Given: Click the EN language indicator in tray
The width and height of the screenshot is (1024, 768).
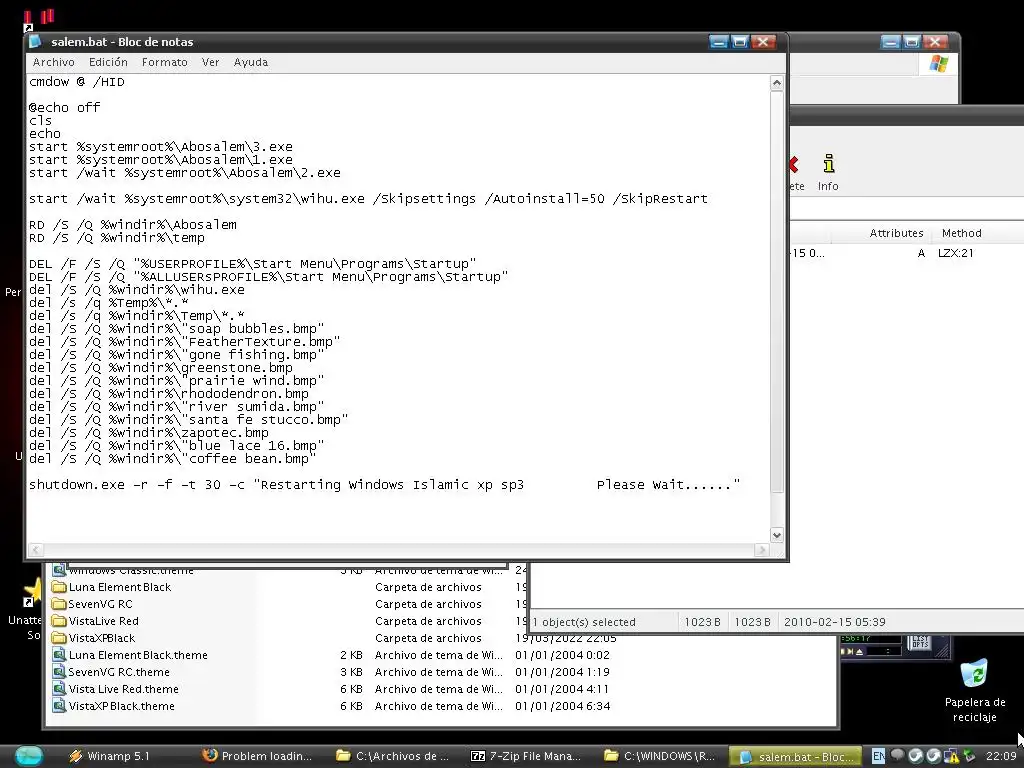Looking at the screenshot, I should point(878,756).
